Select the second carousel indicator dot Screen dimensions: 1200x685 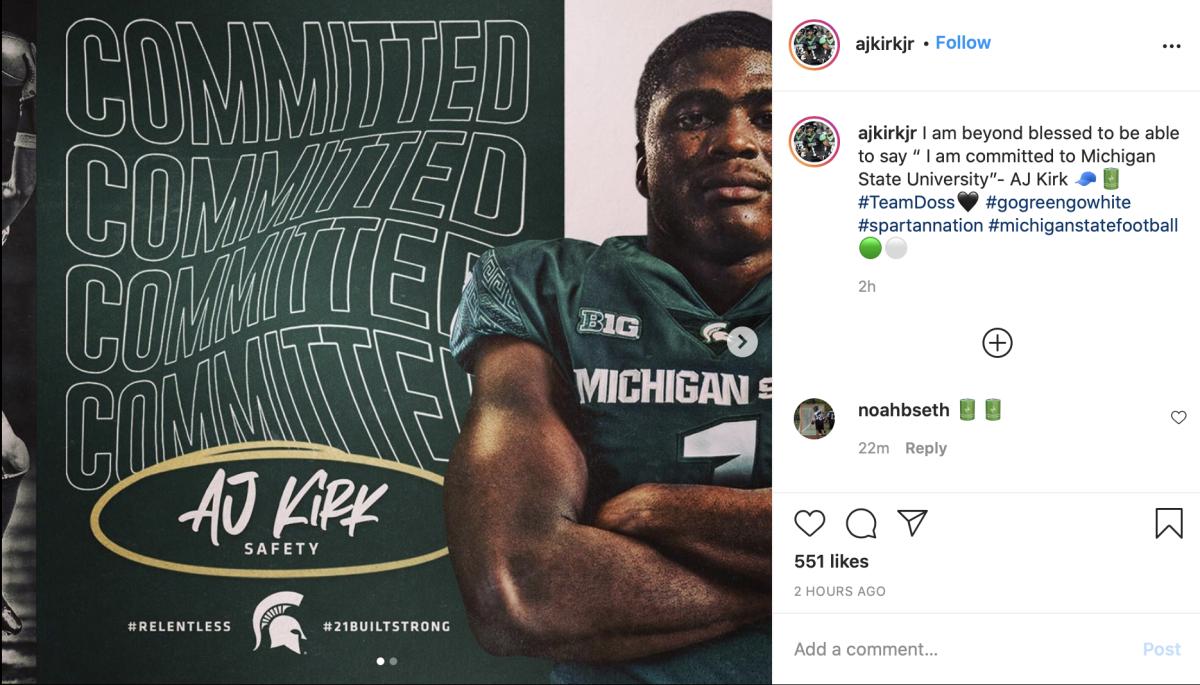(x=393, y=661)
